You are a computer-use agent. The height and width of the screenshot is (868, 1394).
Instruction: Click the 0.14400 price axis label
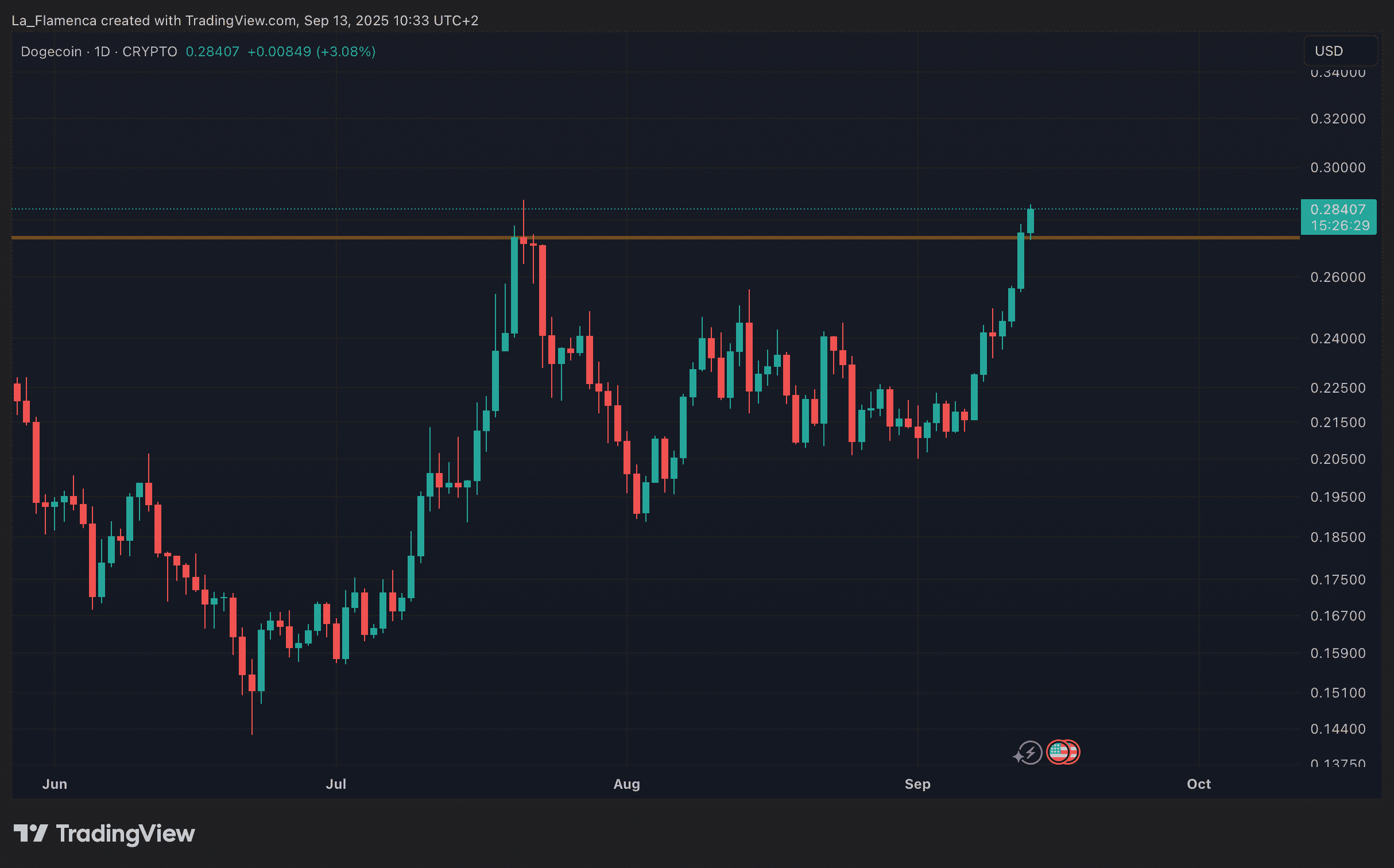[1338, 729]
